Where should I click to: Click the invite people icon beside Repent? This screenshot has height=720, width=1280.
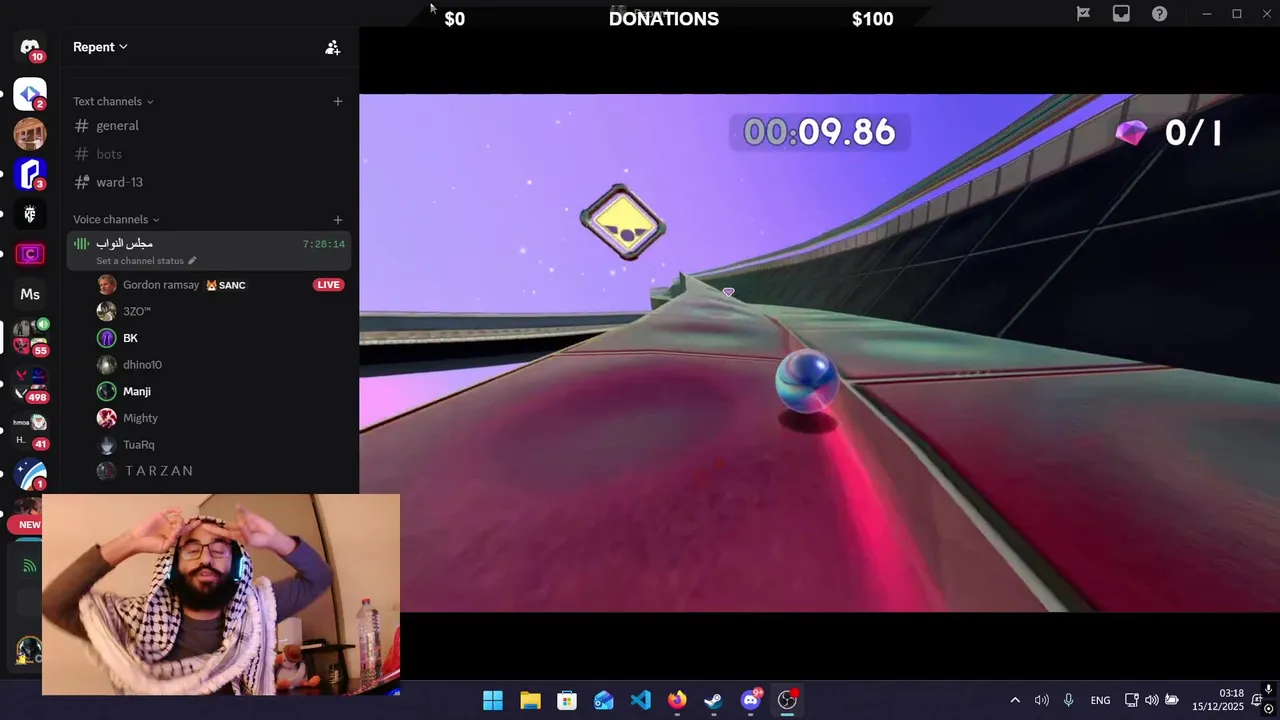(333, 47)
